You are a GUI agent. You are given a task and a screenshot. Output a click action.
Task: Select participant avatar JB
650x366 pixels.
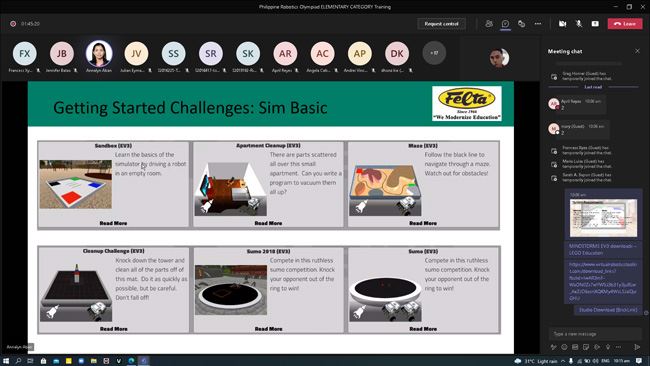click(62, 53)
